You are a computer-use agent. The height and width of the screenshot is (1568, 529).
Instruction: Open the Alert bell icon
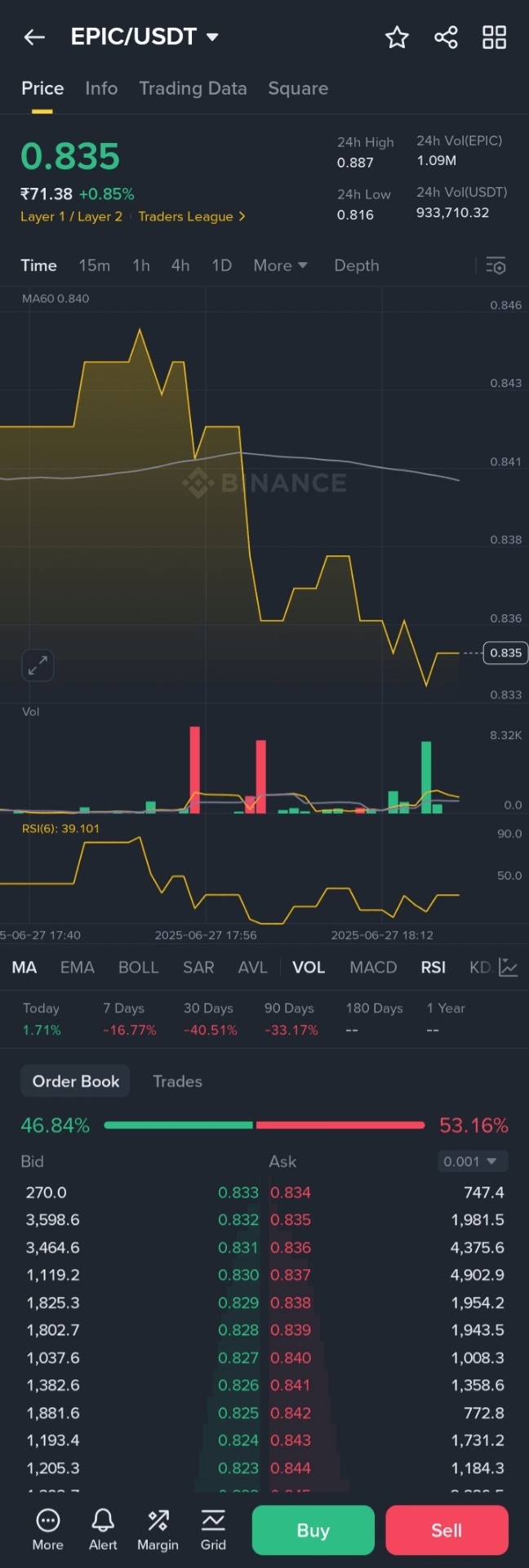click(x=103, y=1529)
